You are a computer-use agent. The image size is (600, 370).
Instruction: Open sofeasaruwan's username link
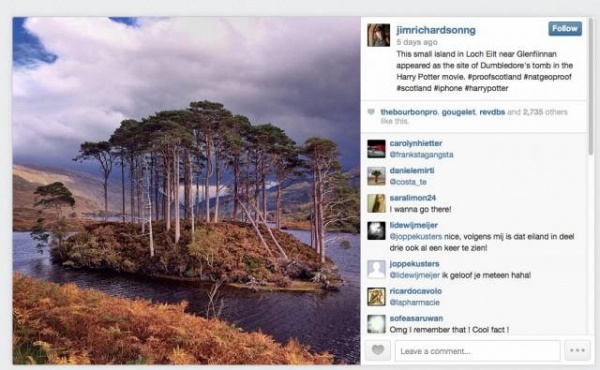tap(416, 318)
